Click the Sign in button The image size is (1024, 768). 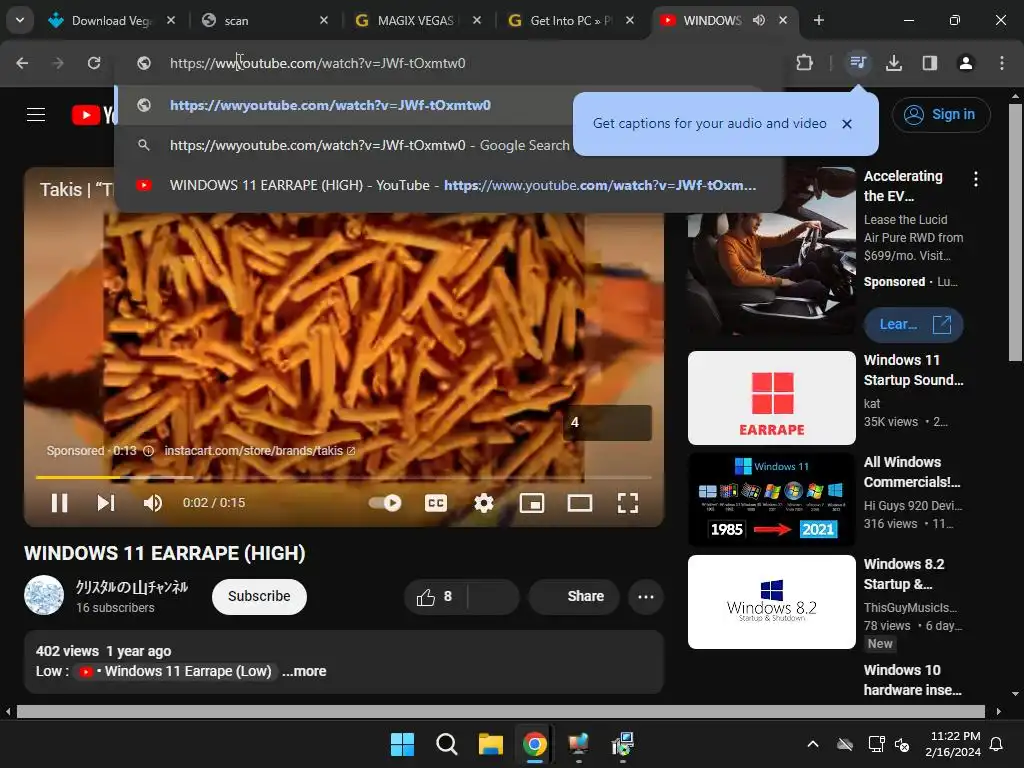pyautogui.click(x=940, y=114)
